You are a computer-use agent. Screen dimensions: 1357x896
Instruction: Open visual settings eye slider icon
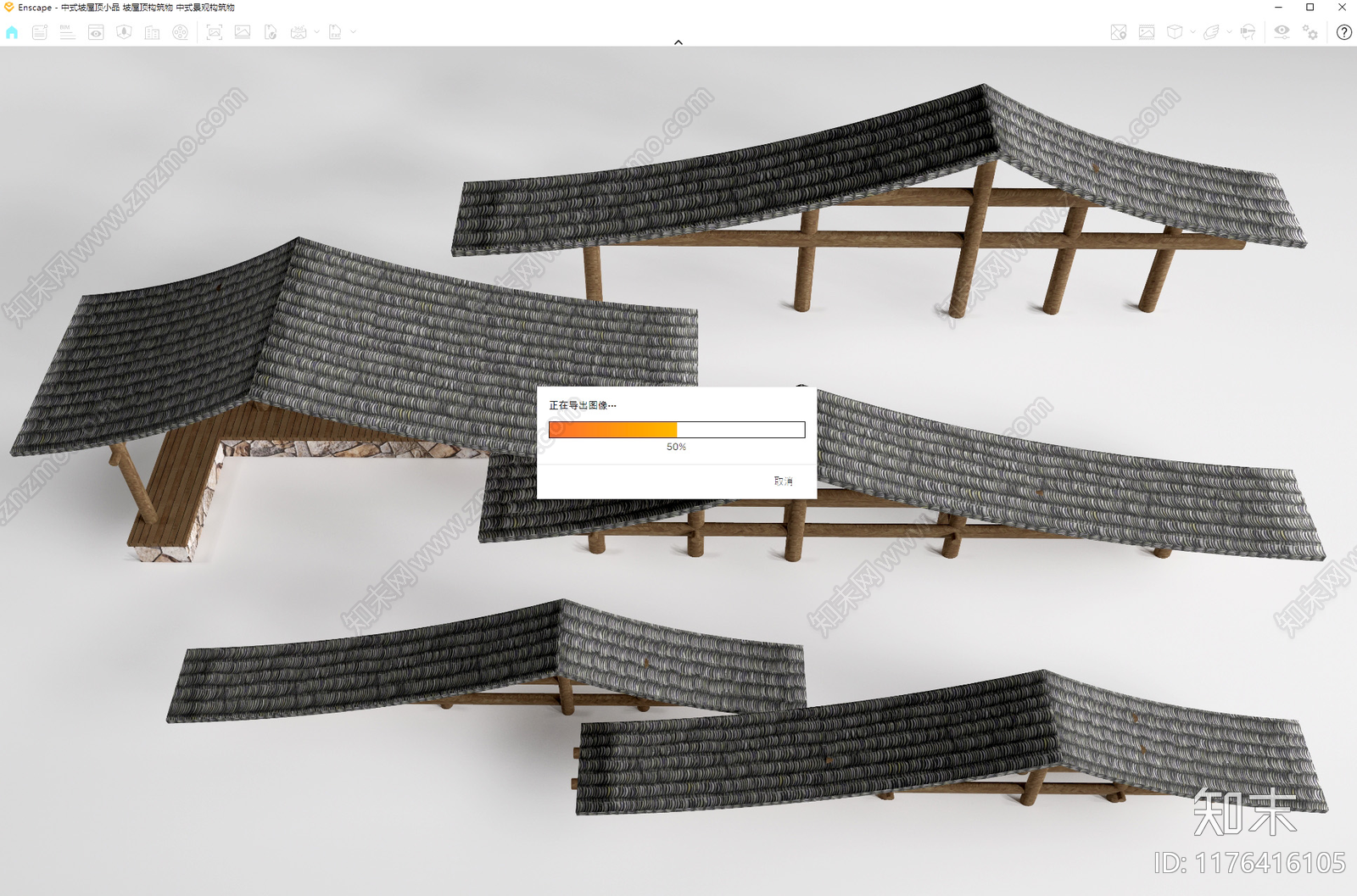[x=1282, y=32]
